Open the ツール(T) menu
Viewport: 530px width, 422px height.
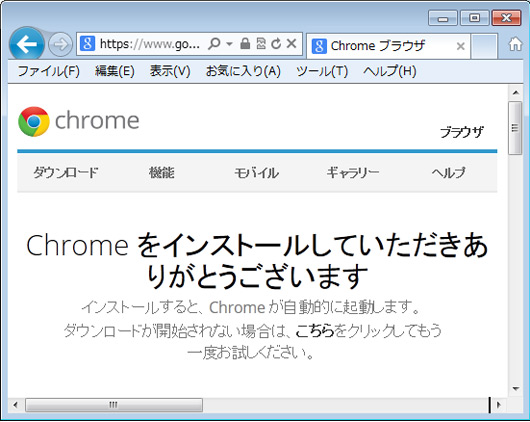coord(322,71)
